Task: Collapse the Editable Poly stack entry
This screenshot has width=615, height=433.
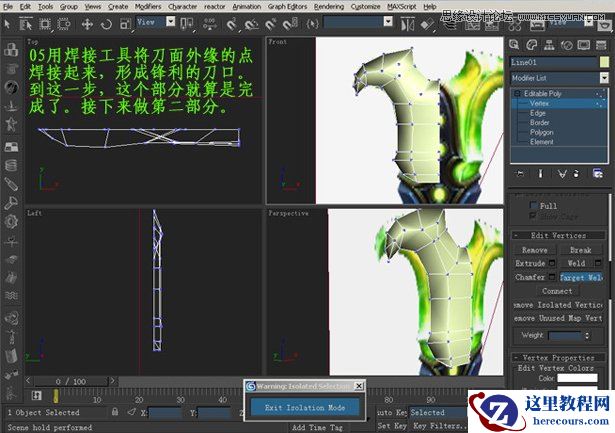Action: tap(517, 93)
